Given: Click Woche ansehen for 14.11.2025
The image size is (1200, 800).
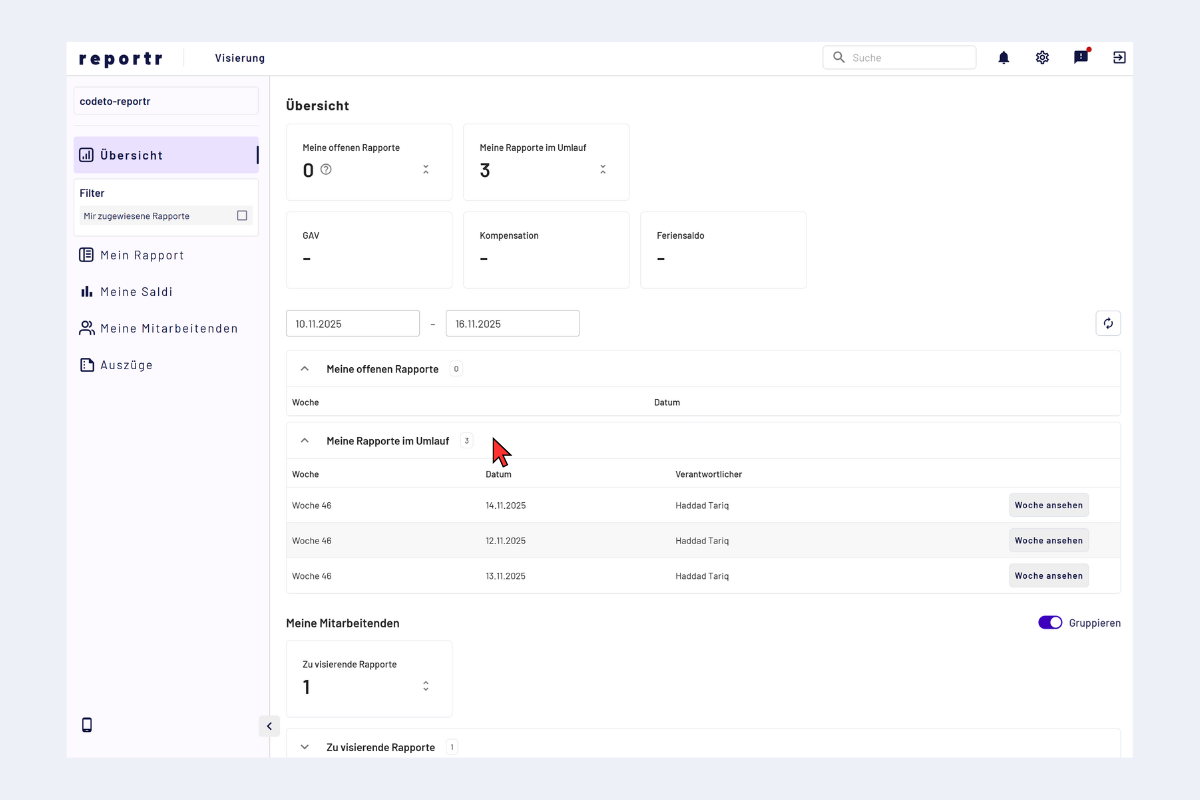Looking at the screenshot, I should pyautogui.click(x=1048, y=505).
